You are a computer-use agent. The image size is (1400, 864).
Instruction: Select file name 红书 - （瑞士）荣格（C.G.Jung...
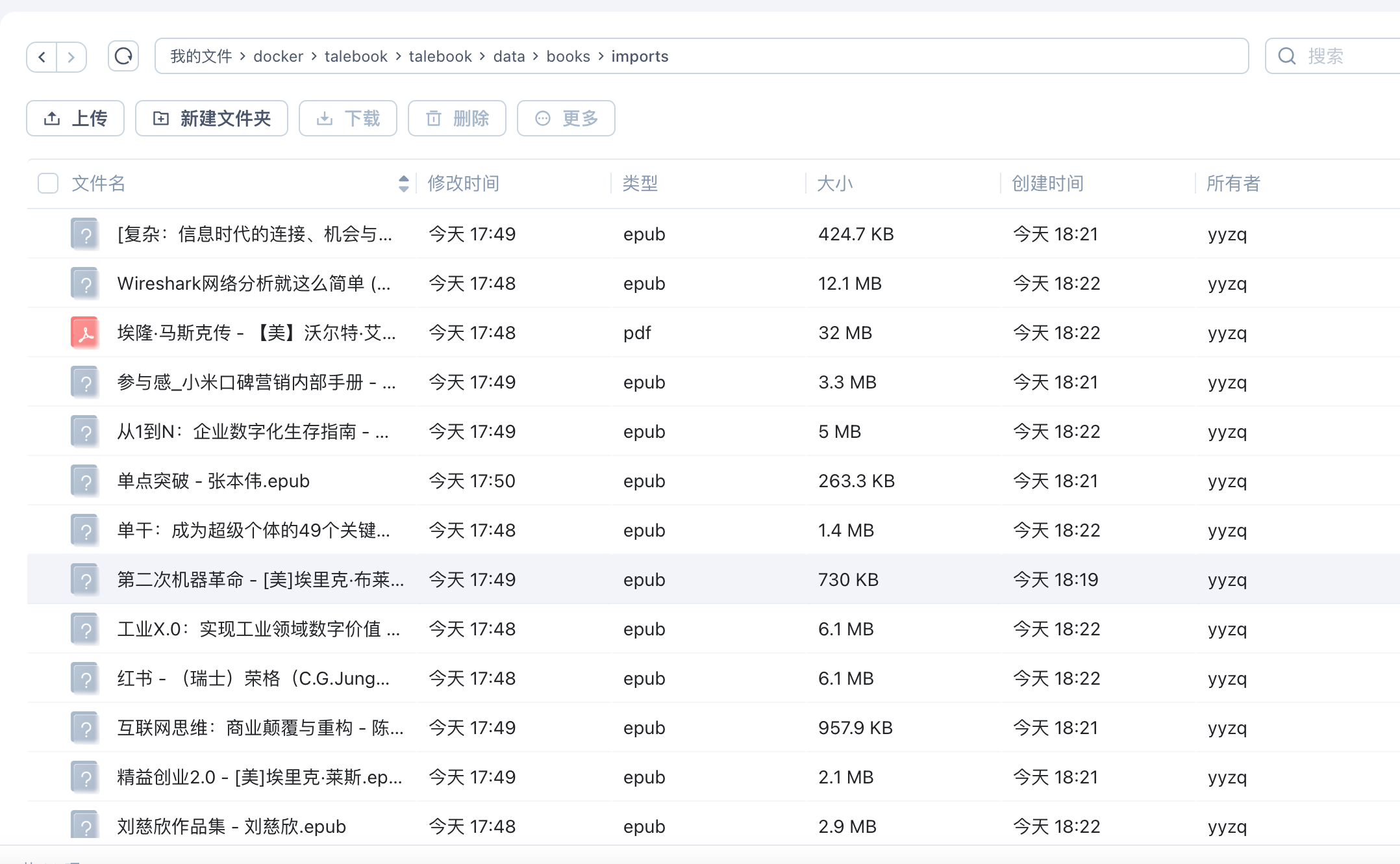[x=253, y=678]
